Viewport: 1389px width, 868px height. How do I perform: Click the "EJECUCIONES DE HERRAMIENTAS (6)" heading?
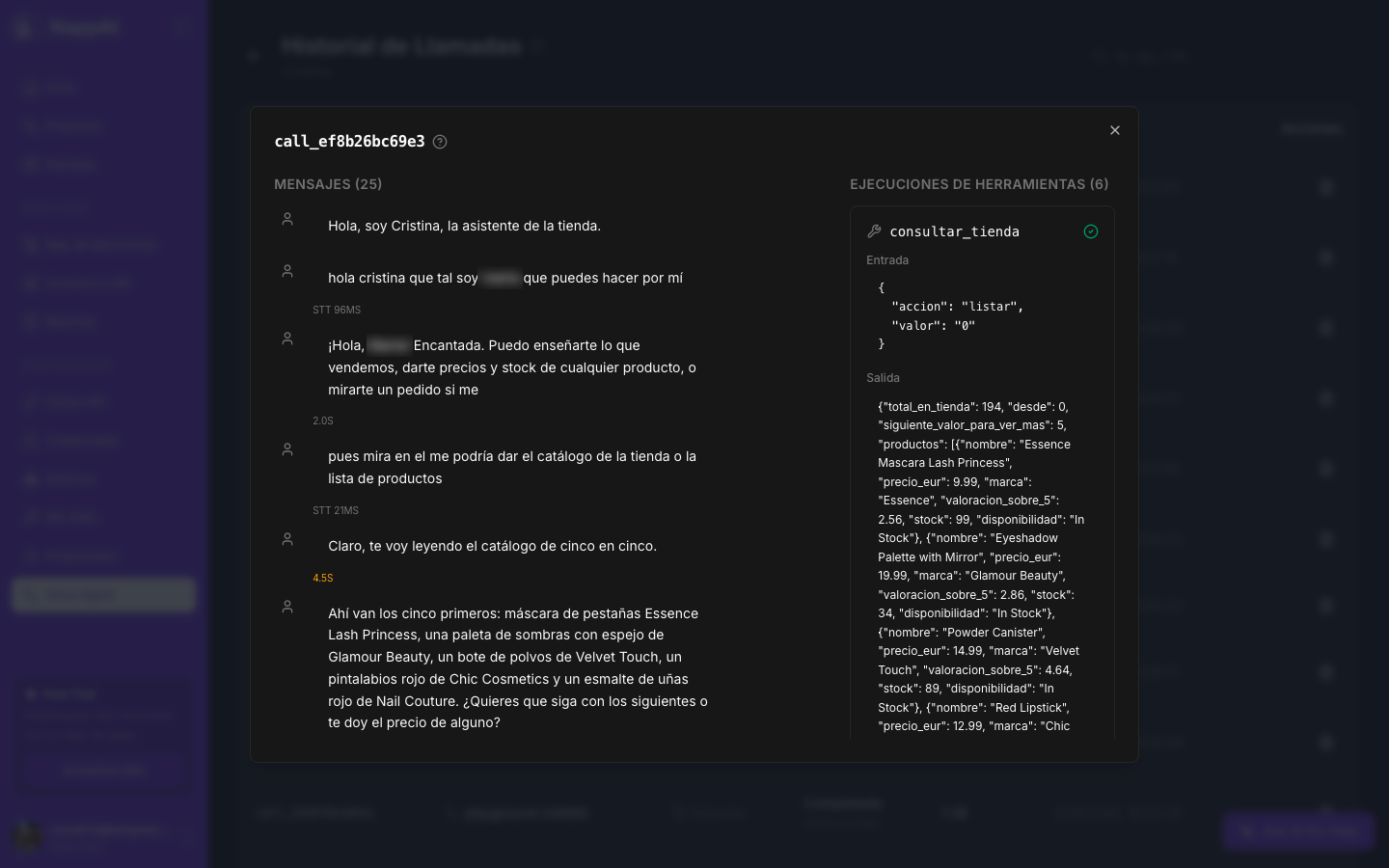click(x=979, y=184)
